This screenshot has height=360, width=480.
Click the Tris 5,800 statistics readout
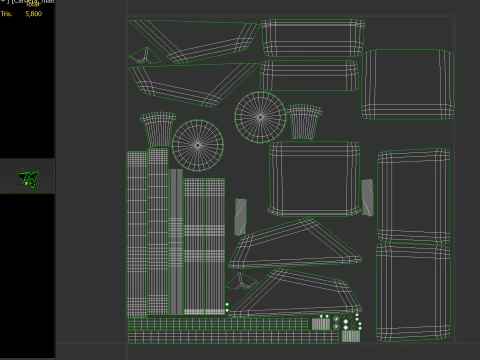click(x=21, y=14)
